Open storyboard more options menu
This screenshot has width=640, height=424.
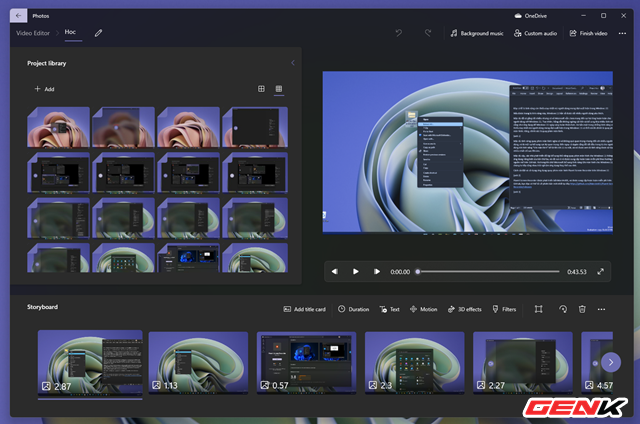pyautogui.click(x=601, y=309)
